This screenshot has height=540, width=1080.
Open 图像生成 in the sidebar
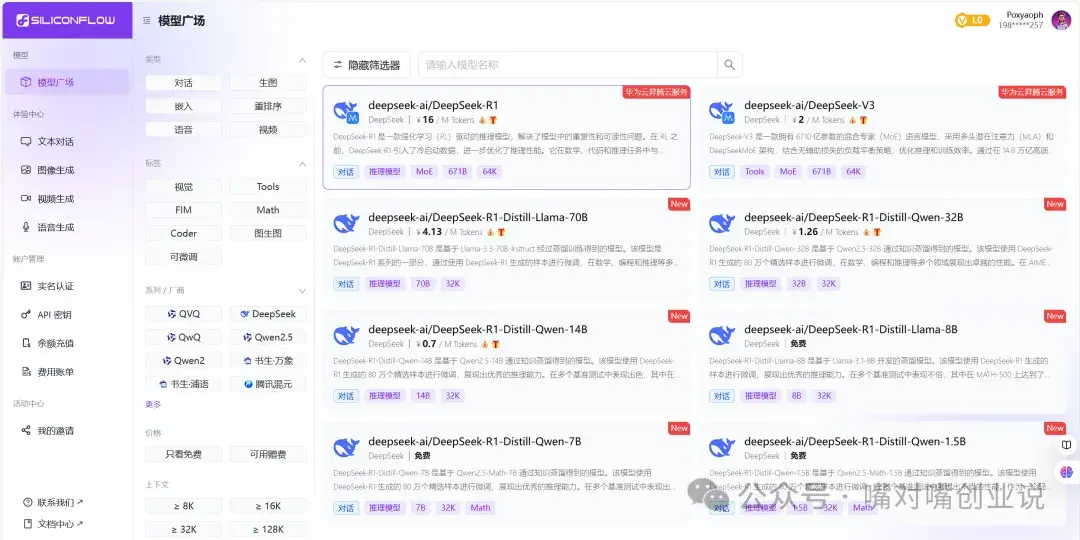(67, 170)
